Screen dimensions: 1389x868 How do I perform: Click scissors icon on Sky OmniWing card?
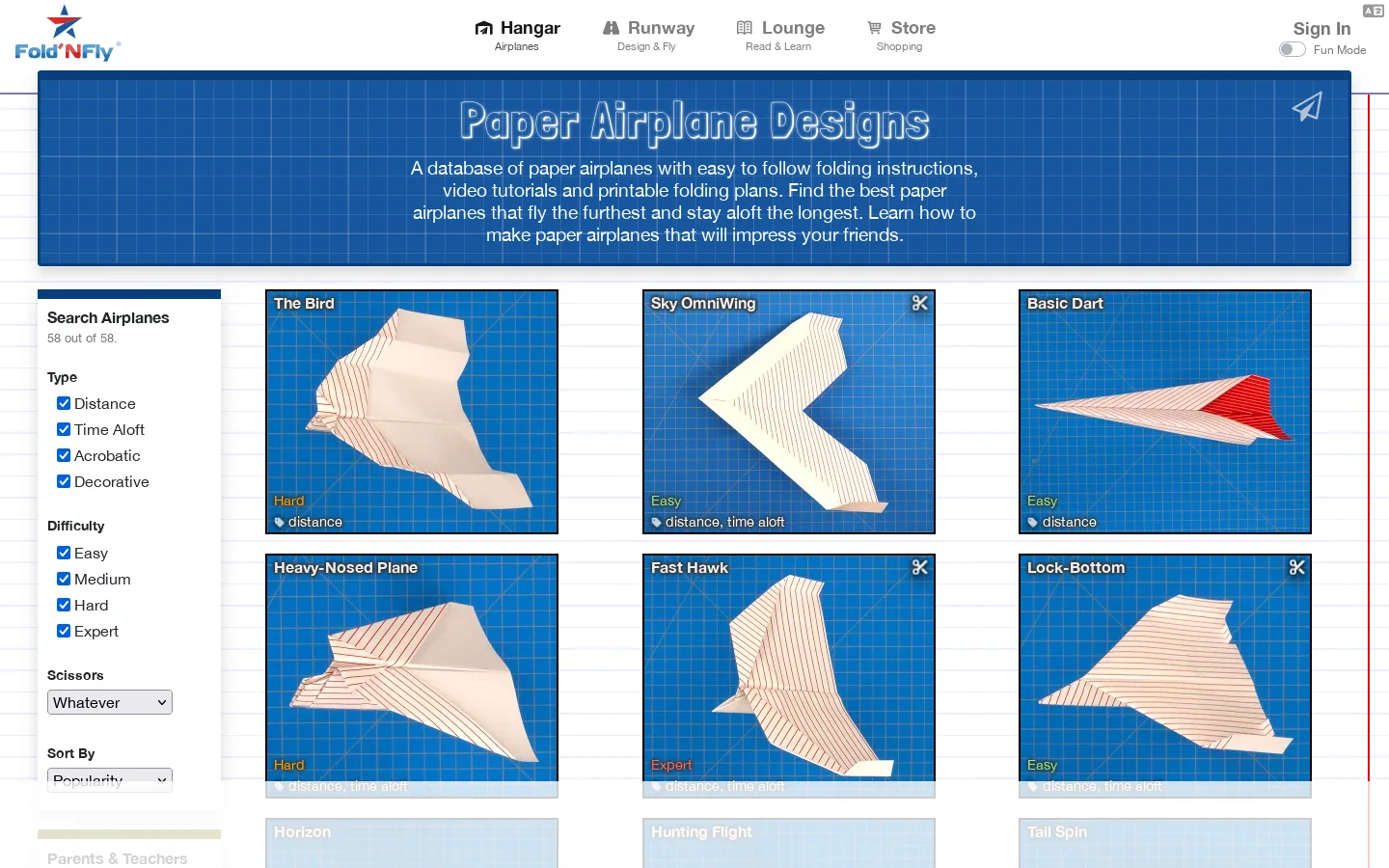tap(920, 303)
